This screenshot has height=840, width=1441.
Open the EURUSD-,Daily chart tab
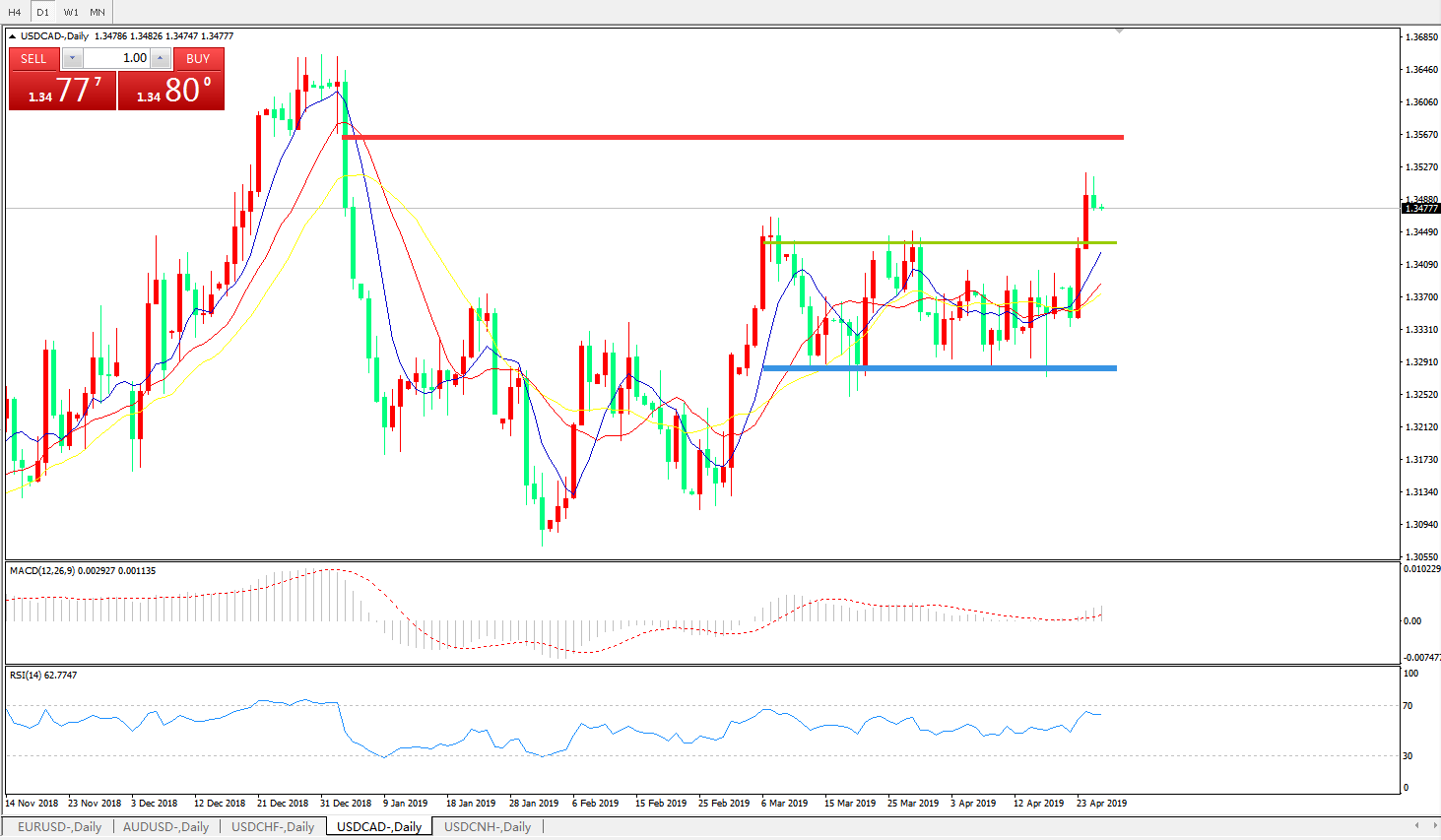point(59,826)
